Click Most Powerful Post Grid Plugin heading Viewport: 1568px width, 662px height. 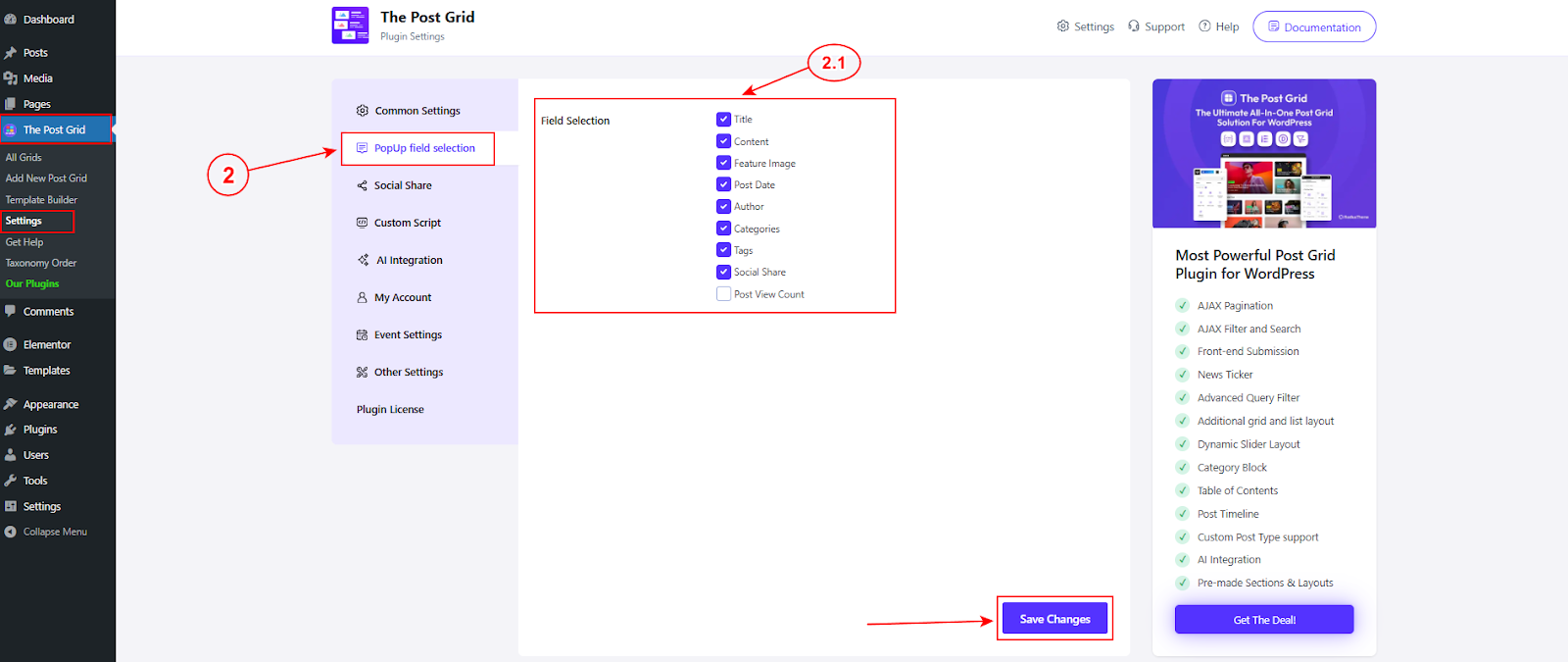point(1255,264)
